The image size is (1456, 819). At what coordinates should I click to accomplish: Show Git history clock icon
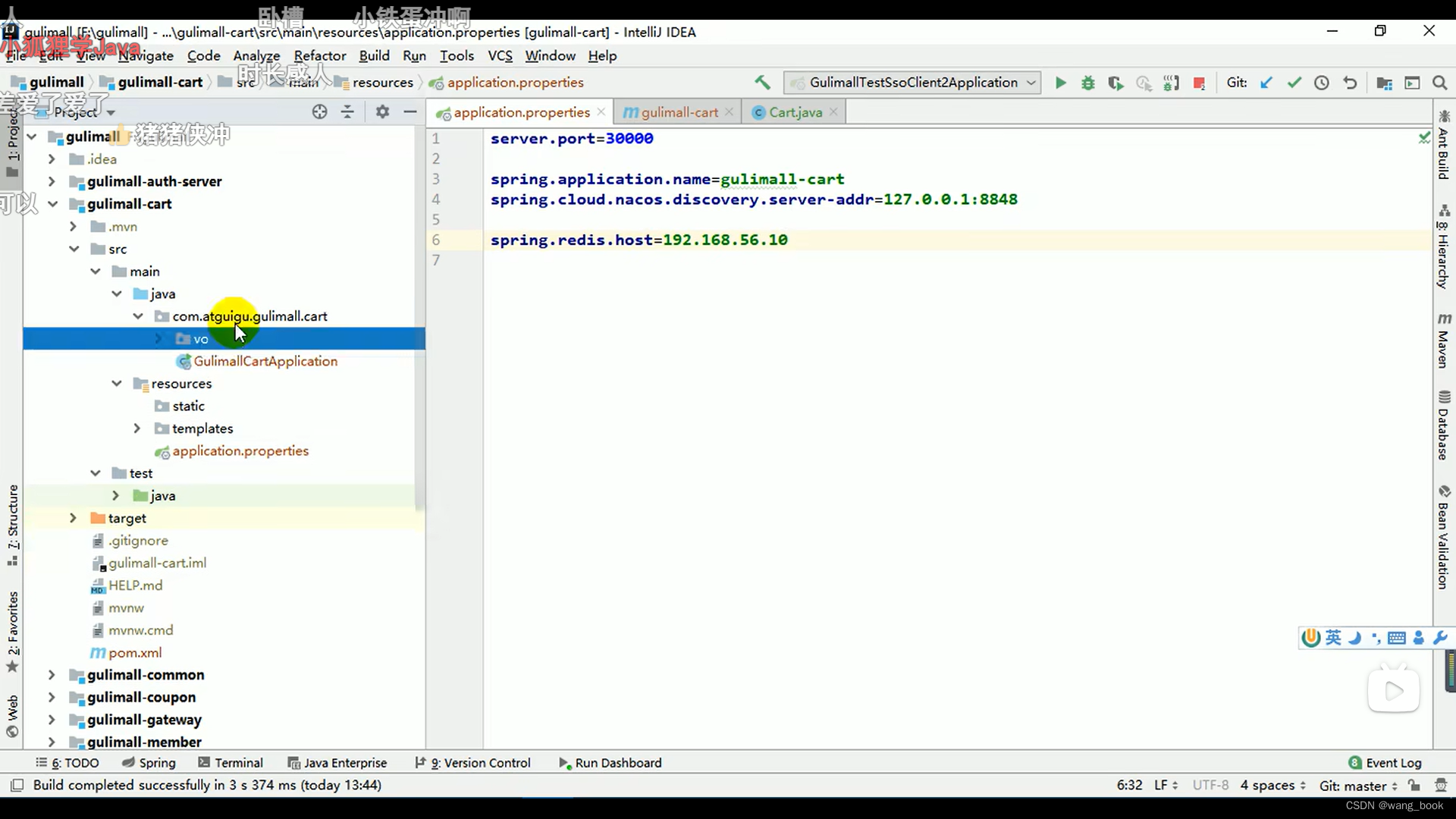(1322, 83)
